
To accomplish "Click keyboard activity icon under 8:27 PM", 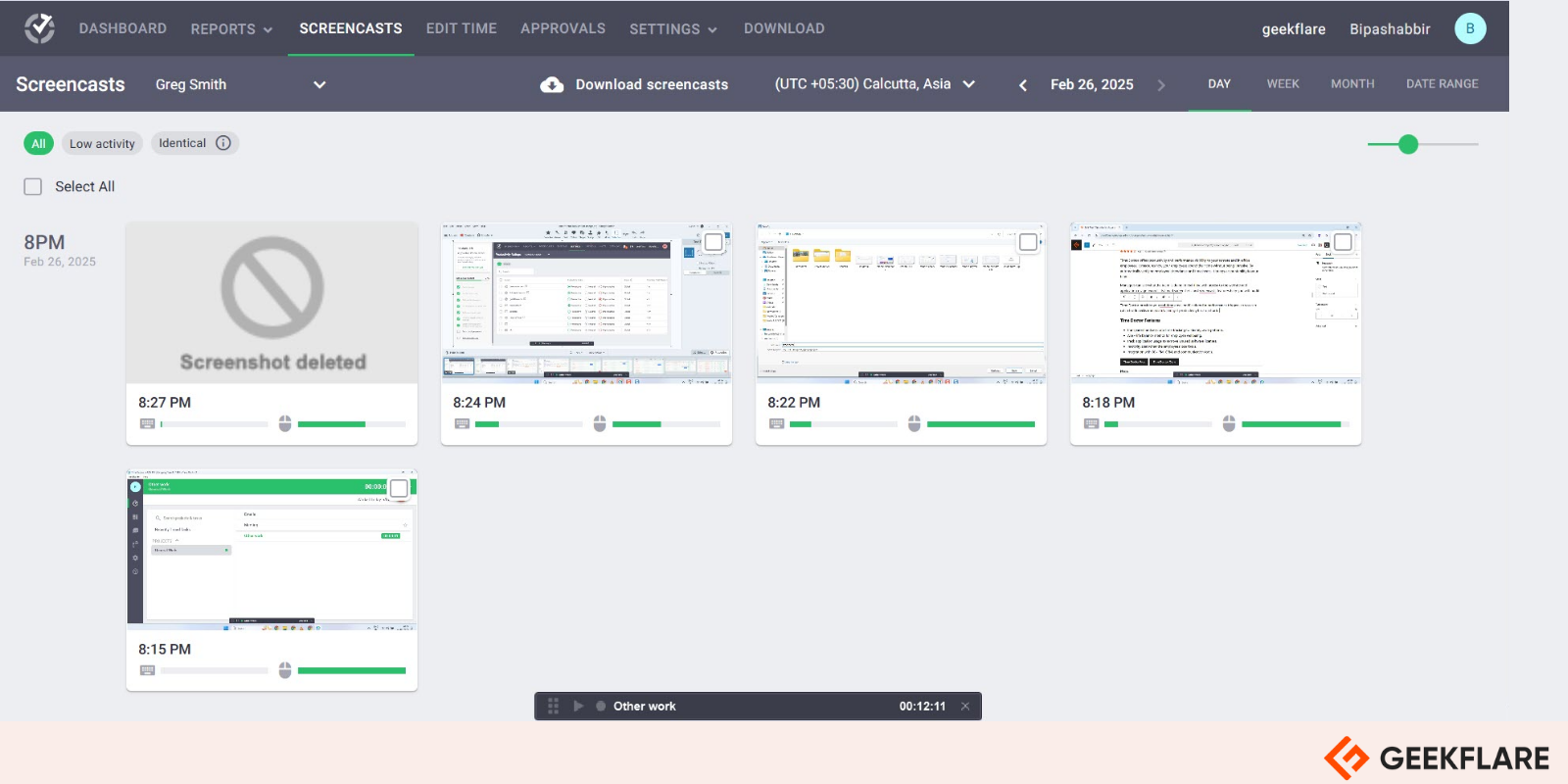I will click(147, 423).
